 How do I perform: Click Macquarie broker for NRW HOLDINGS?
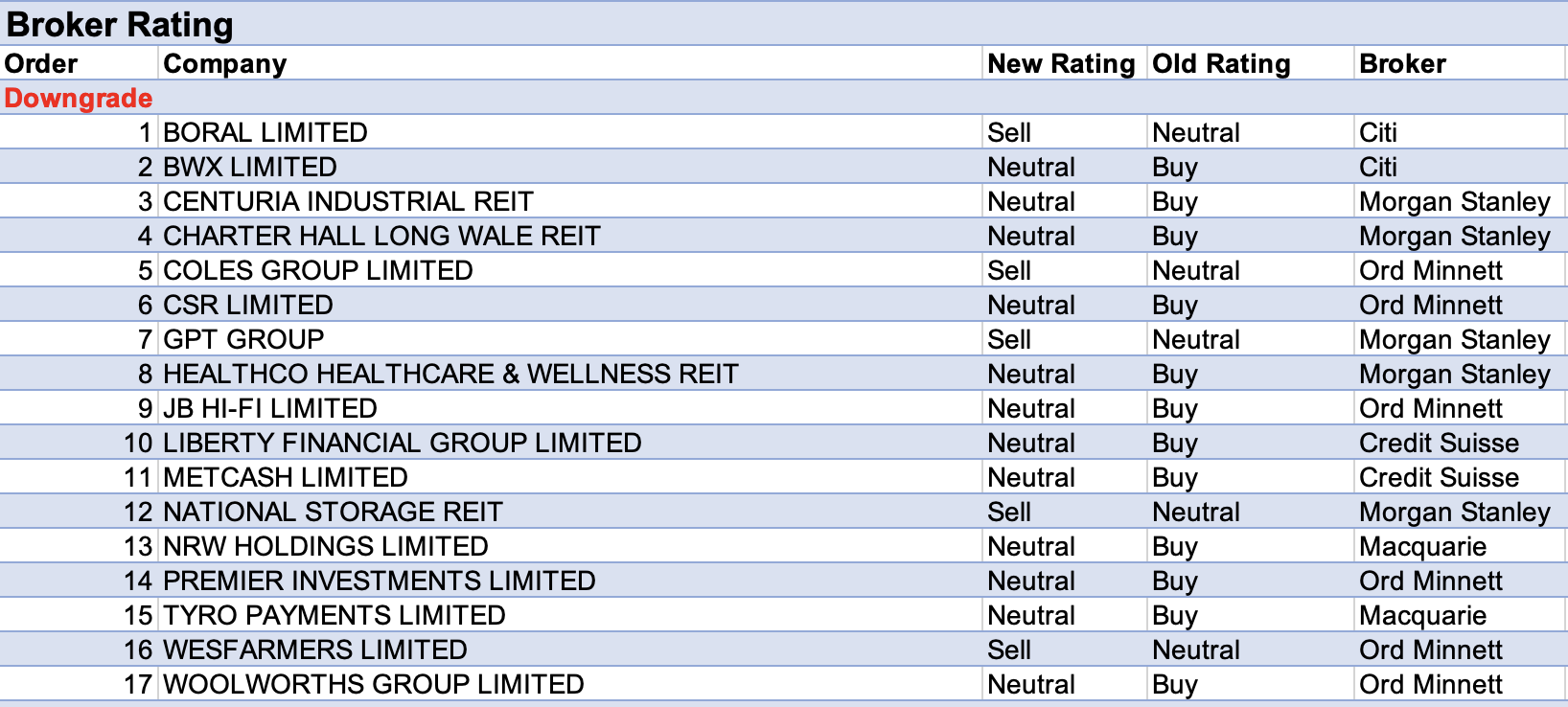click(x=1422, y=546)
